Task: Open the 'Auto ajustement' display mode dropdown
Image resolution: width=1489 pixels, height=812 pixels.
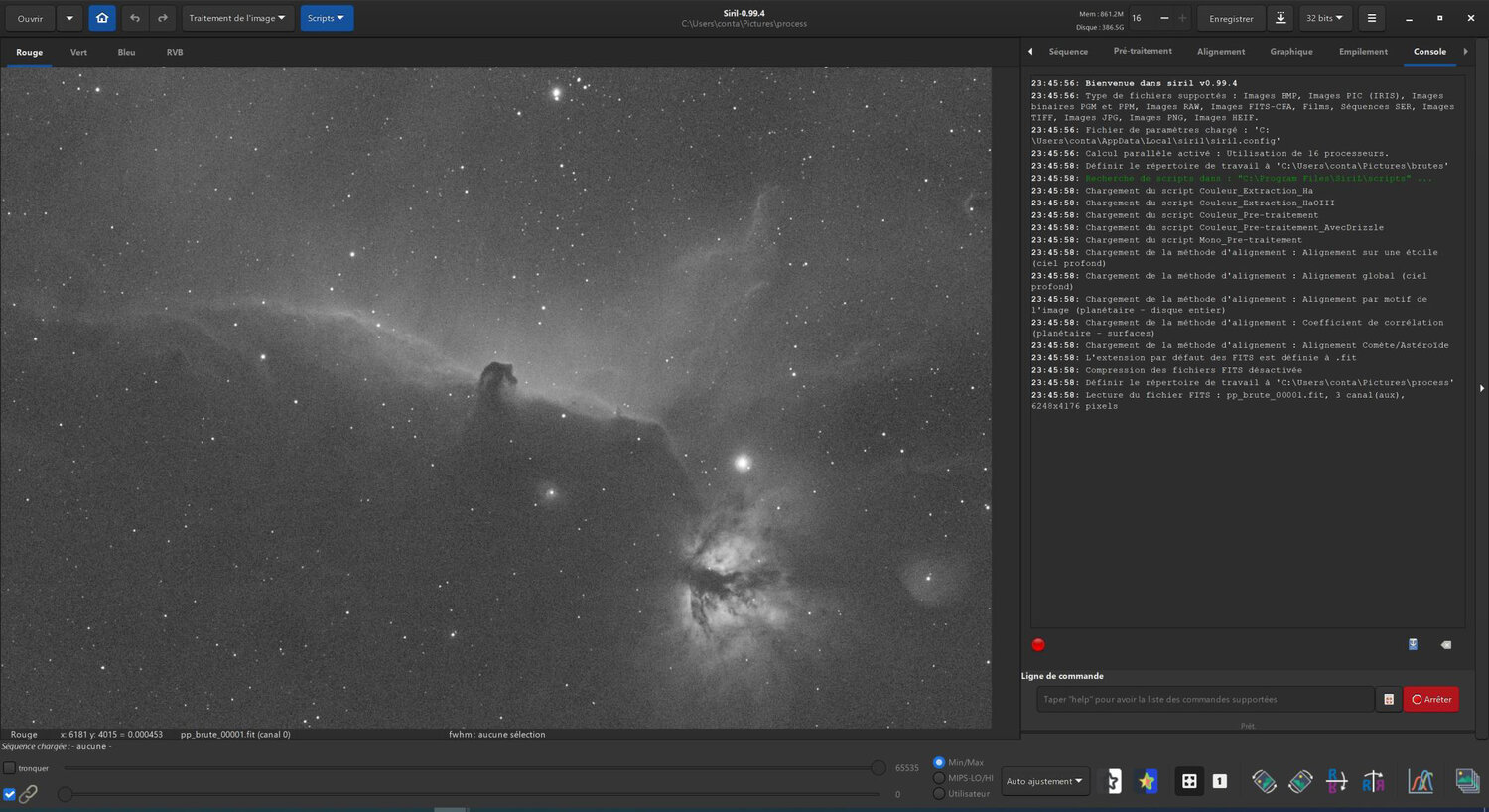Action: tap(1044, 781)
